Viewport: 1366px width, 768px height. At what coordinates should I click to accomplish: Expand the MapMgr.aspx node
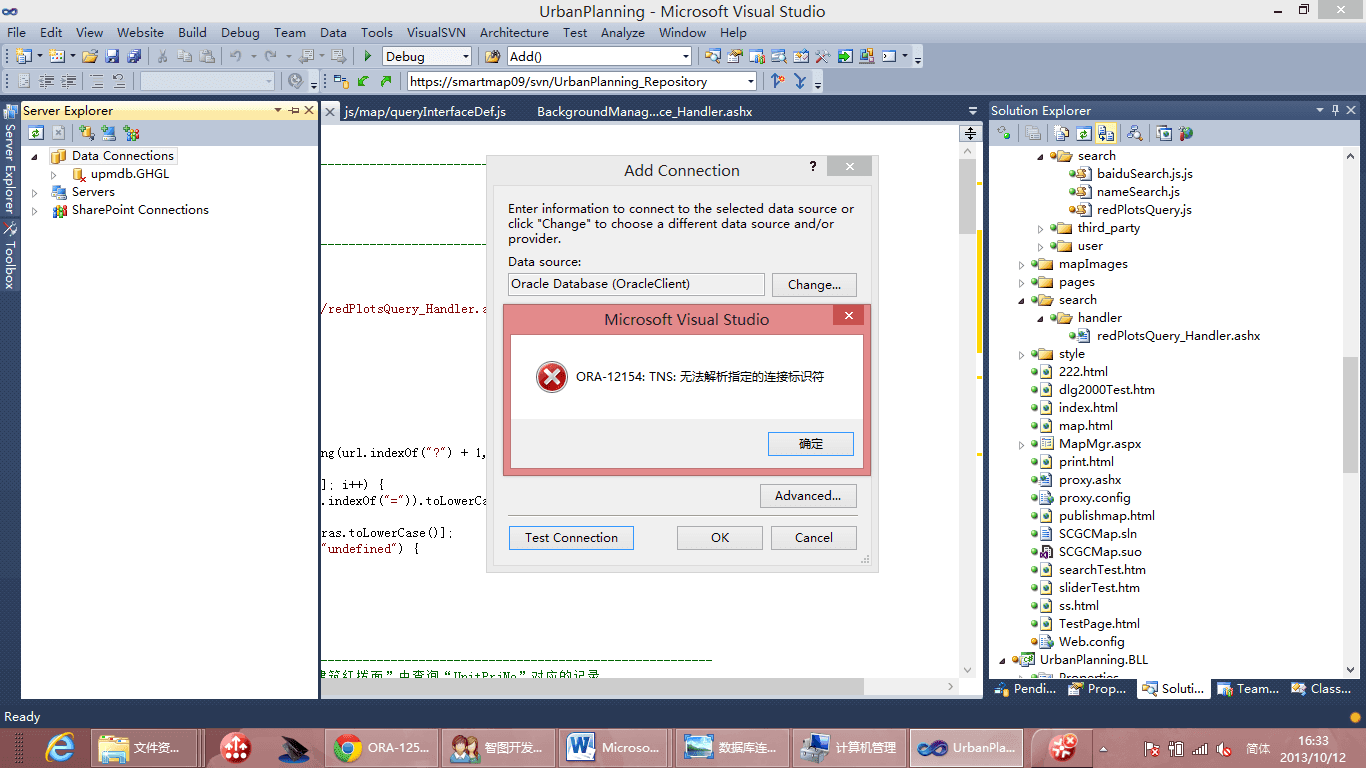click(1022, 444)
